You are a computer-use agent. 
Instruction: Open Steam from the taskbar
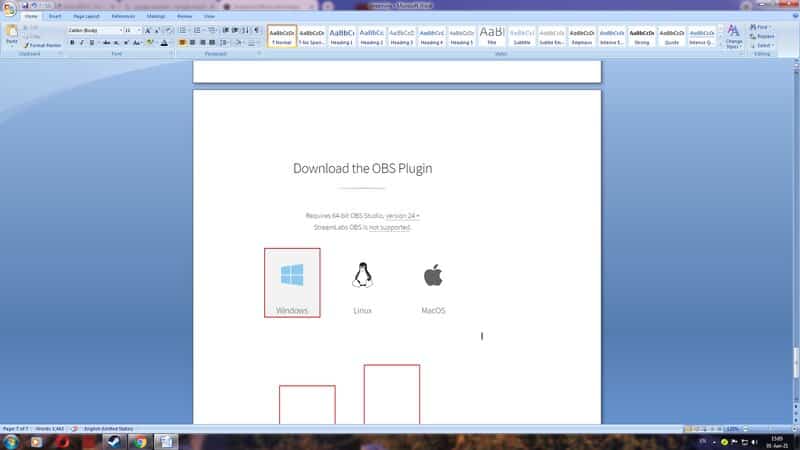[113, 441]
